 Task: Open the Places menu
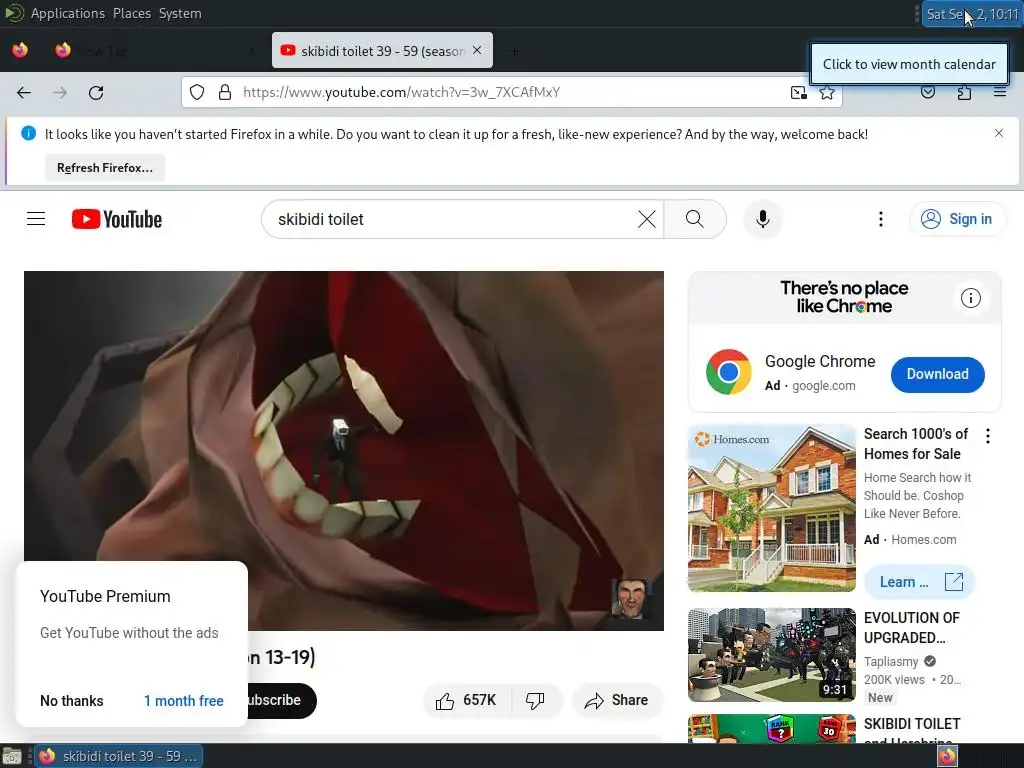pos(131,13)
